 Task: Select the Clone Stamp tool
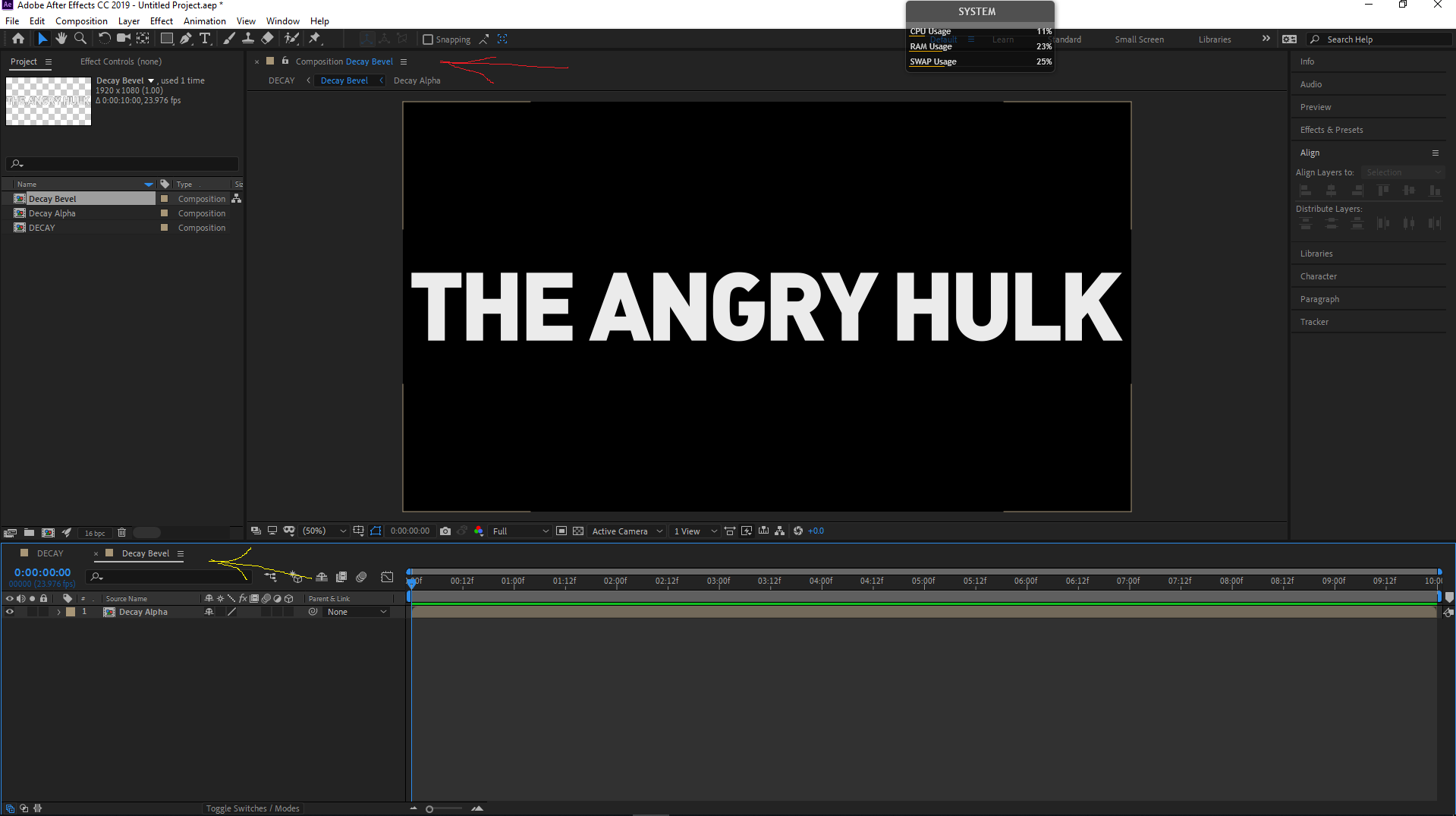(x=248, y=39)
